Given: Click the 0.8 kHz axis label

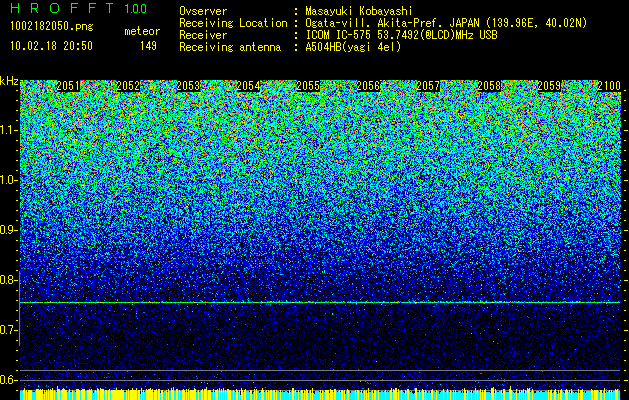Looking at the screenshot, I should (8, 280).
